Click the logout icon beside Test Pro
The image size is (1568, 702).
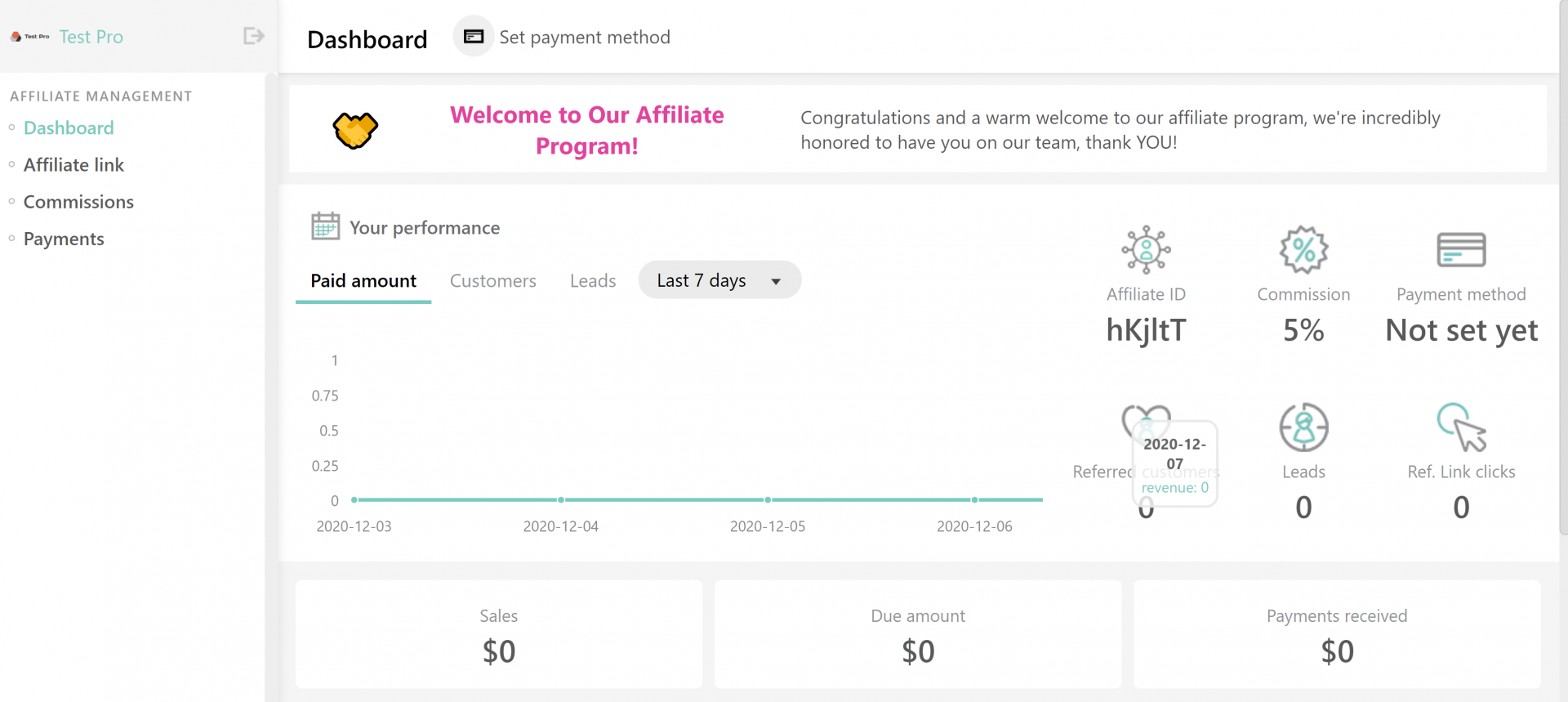coord(253,36)
